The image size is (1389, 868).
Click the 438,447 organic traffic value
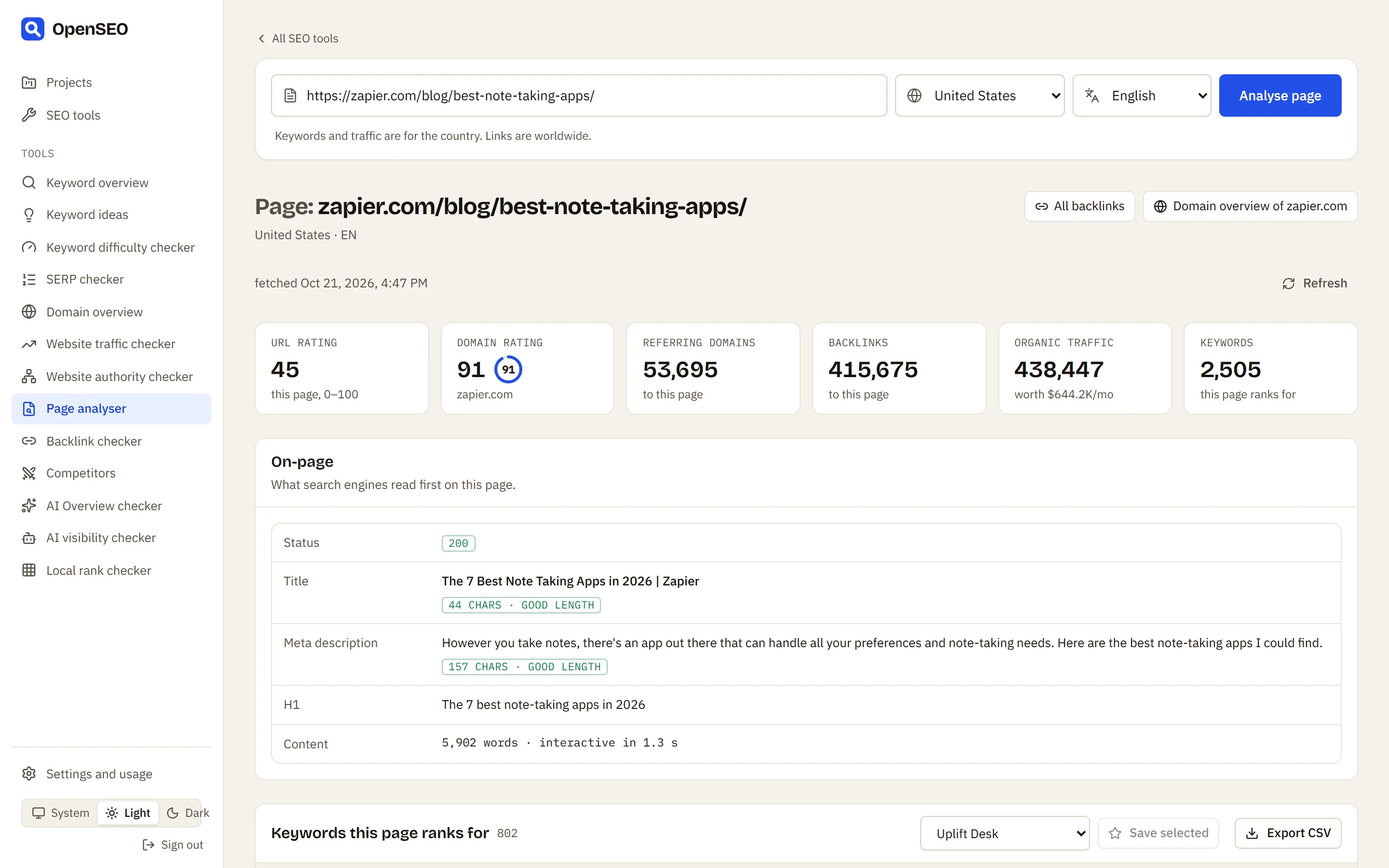(1059, 370)
